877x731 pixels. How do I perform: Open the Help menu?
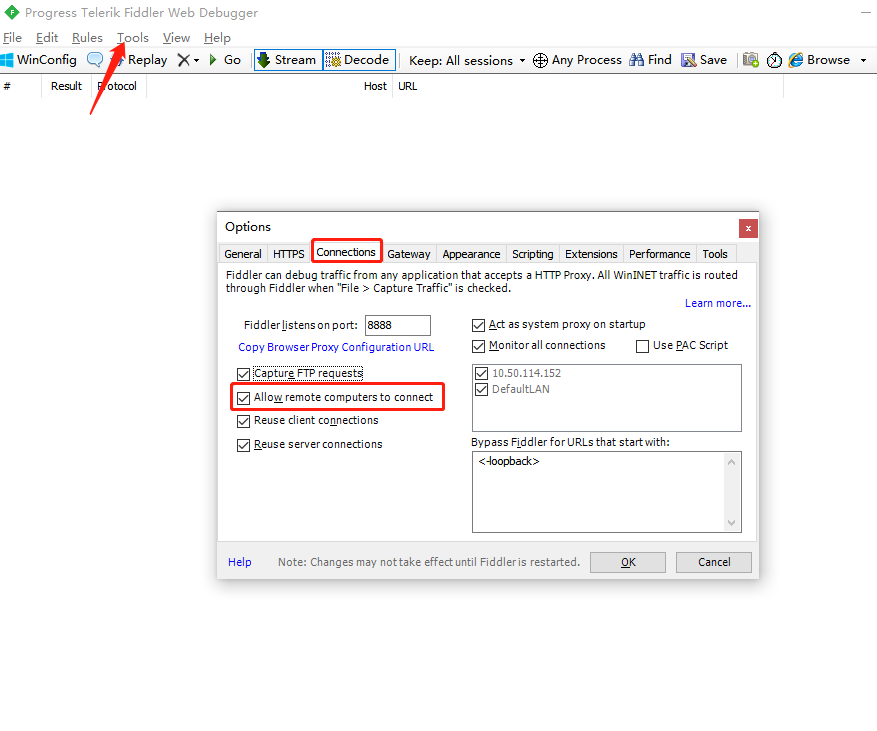point(217,37)
